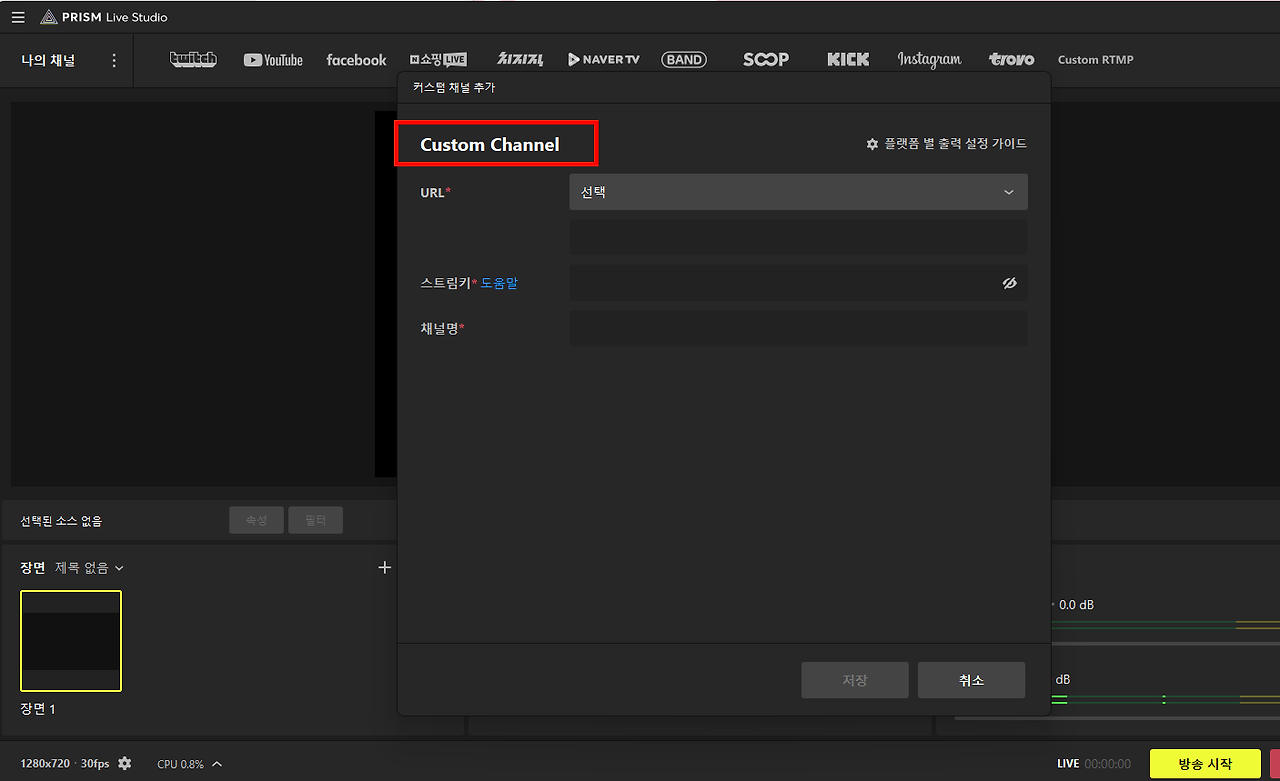Expand the CPU usage details arrow
1280x781 pixels.
pyautogui.click(x=217, y=764)
